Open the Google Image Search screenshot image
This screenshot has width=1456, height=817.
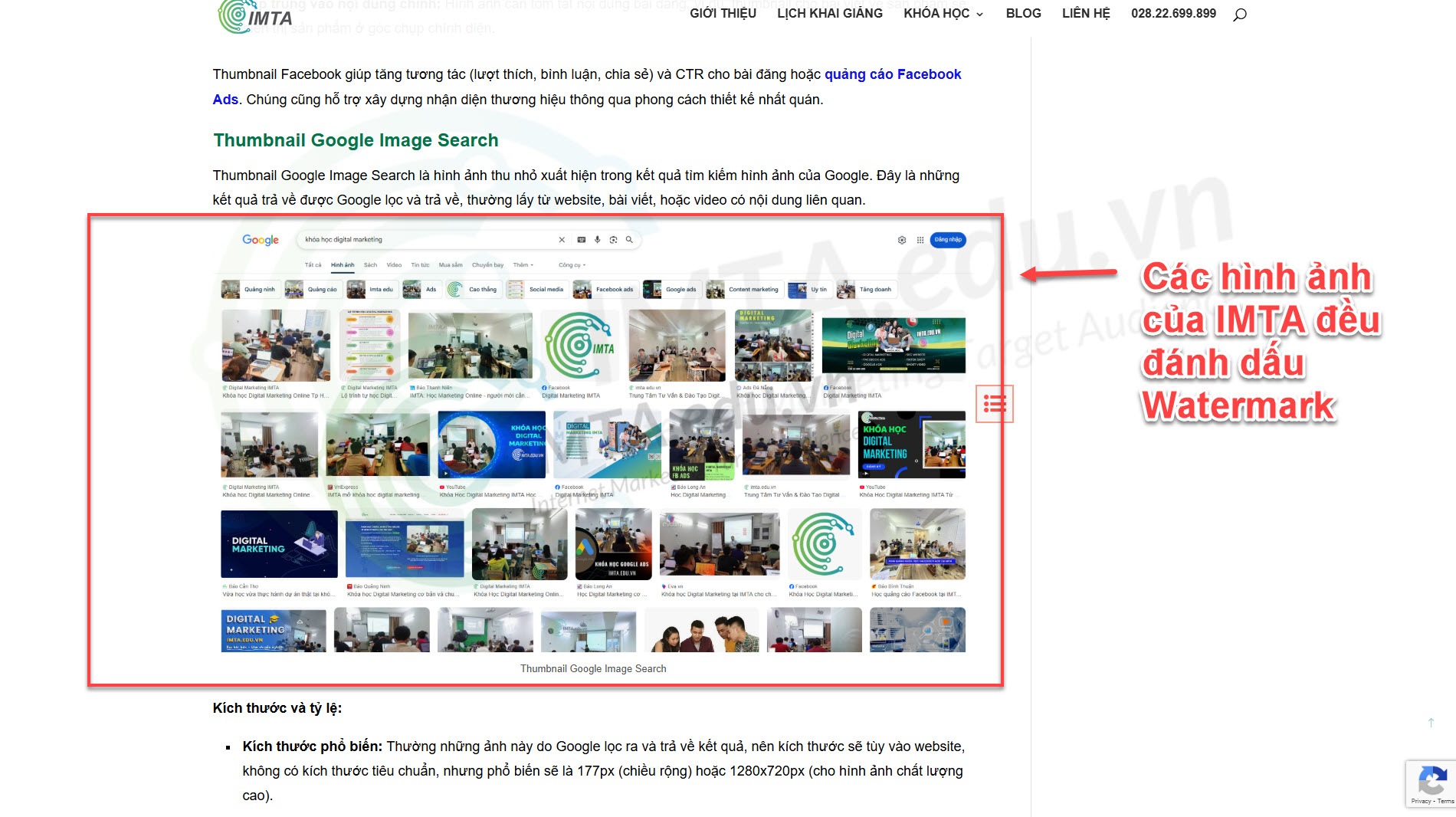click(x=593, y=440)
